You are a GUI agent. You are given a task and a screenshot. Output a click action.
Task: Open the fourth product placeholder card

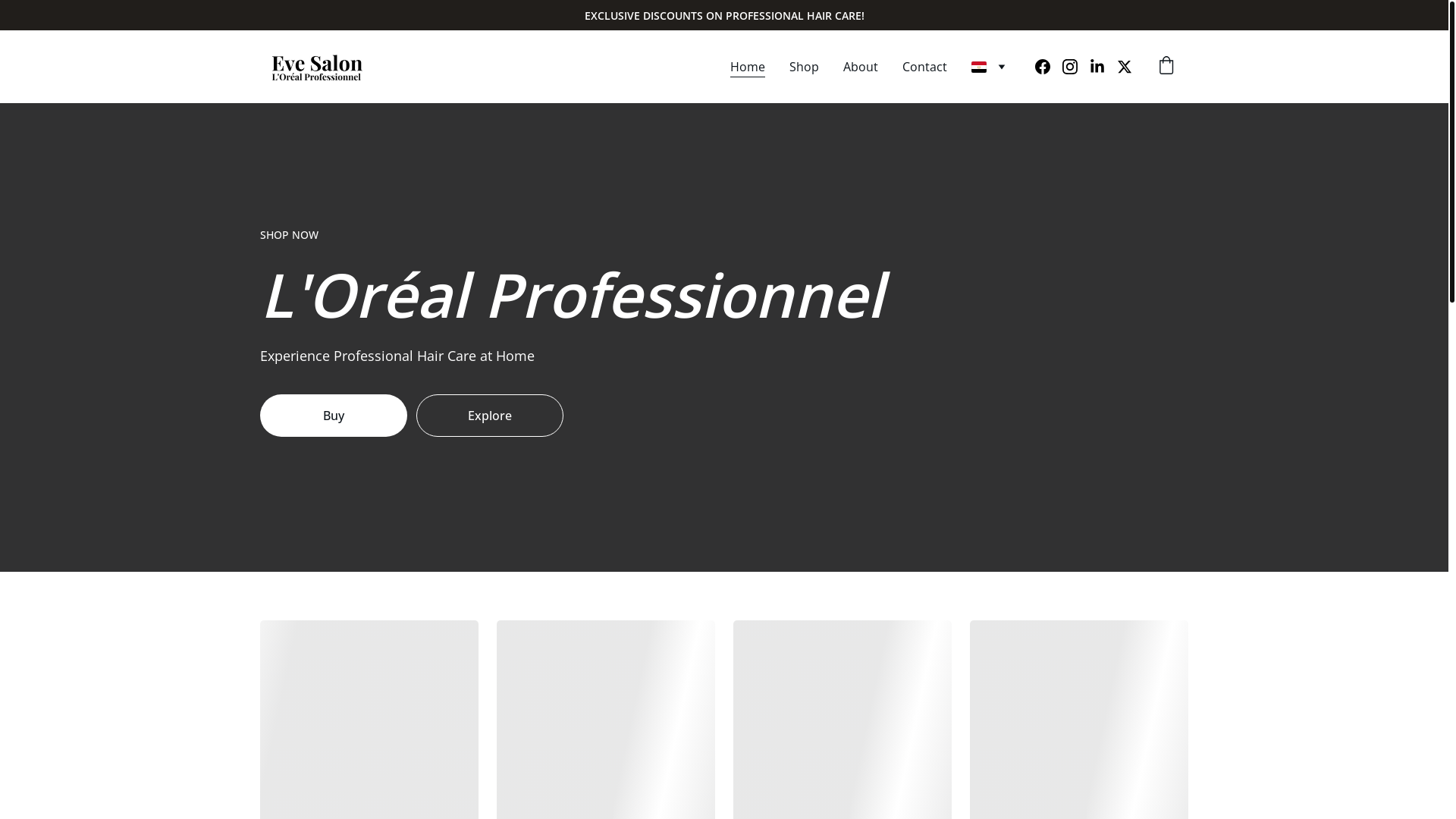pos(1079,720)
